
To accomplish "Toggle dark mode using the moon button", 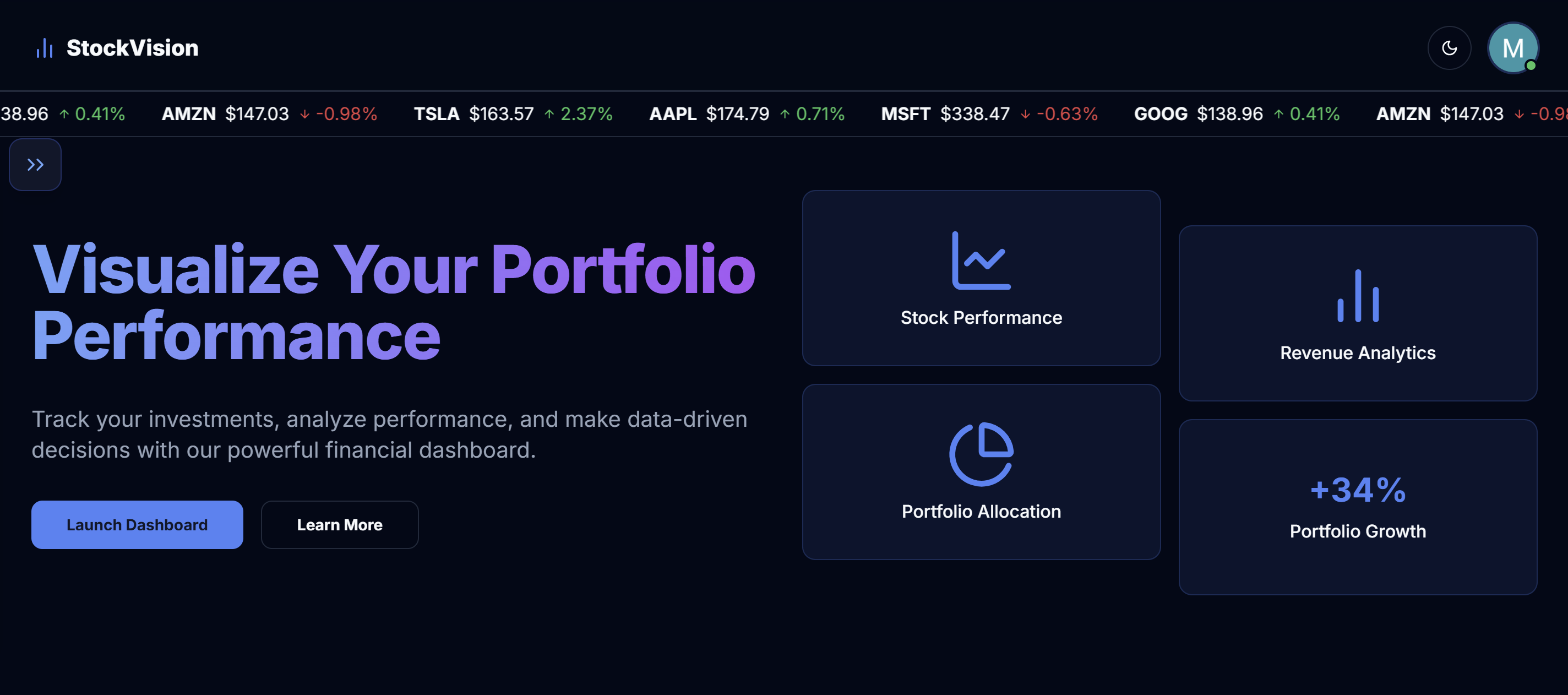I will 1449,47.
